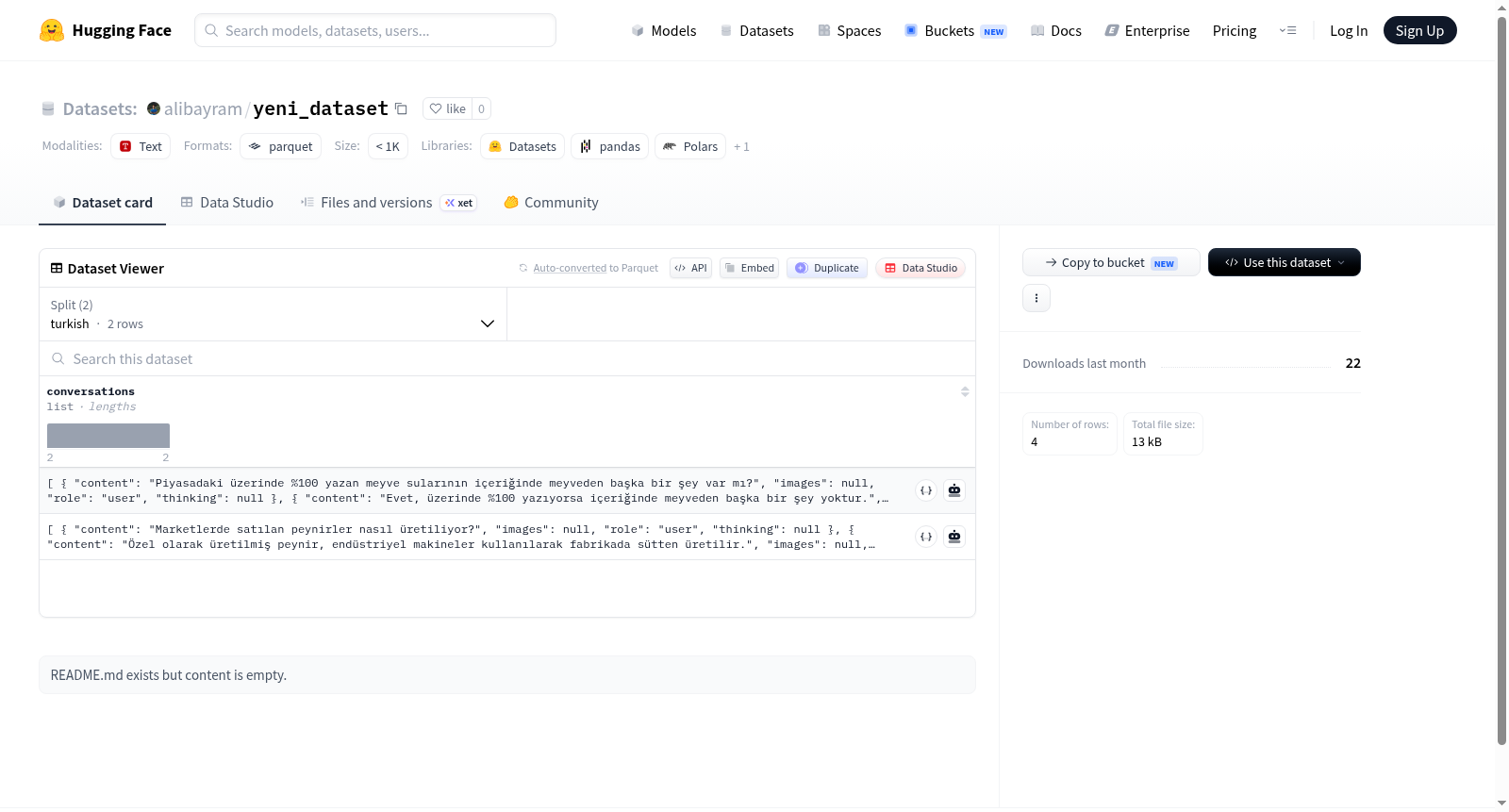Click the conversations column header

91,391
